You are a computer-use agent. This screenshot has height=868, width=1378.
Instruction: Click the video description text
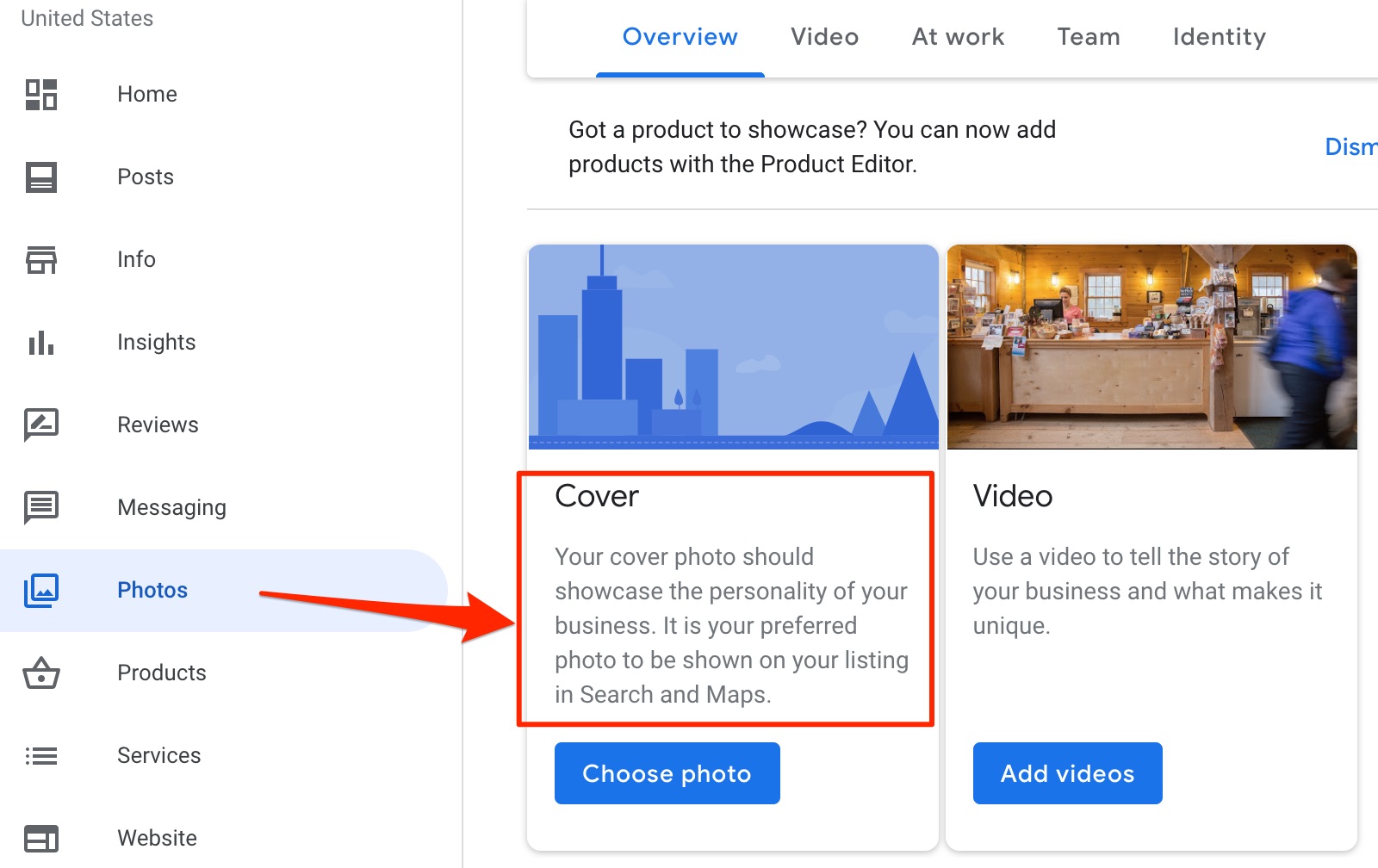(x=1147, y=591)
